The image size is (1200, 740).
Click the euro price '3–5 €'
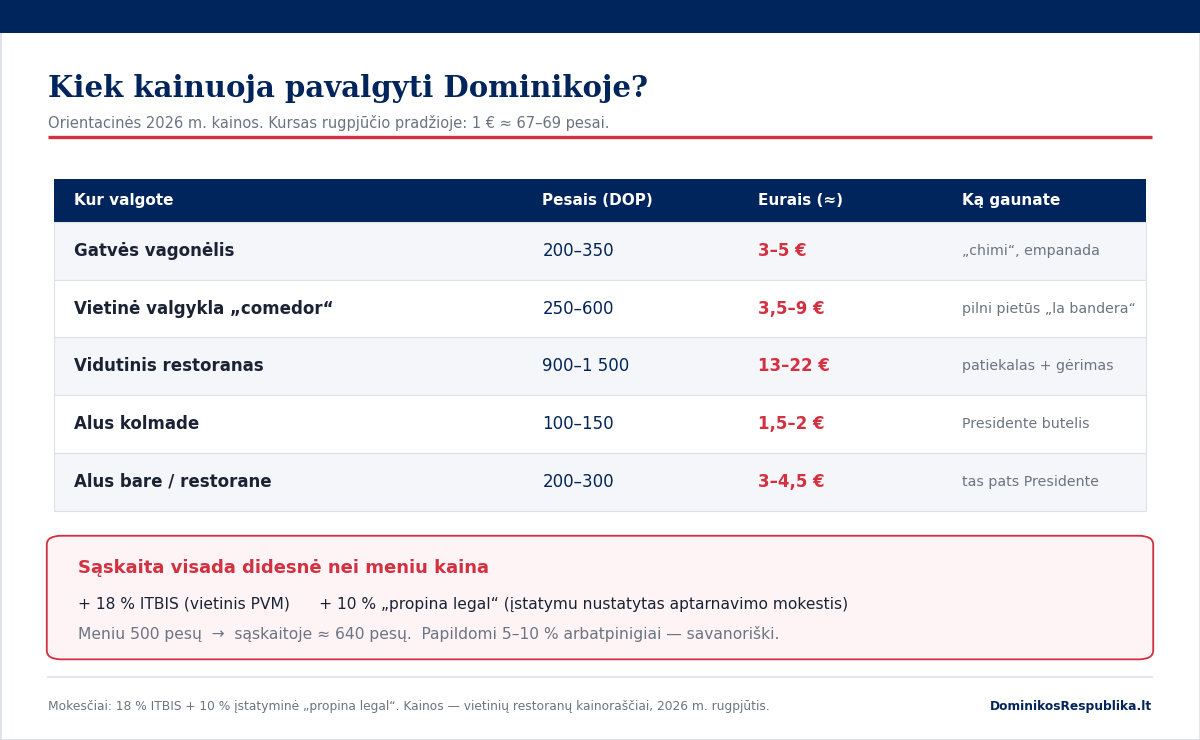(x=782, y=251)
